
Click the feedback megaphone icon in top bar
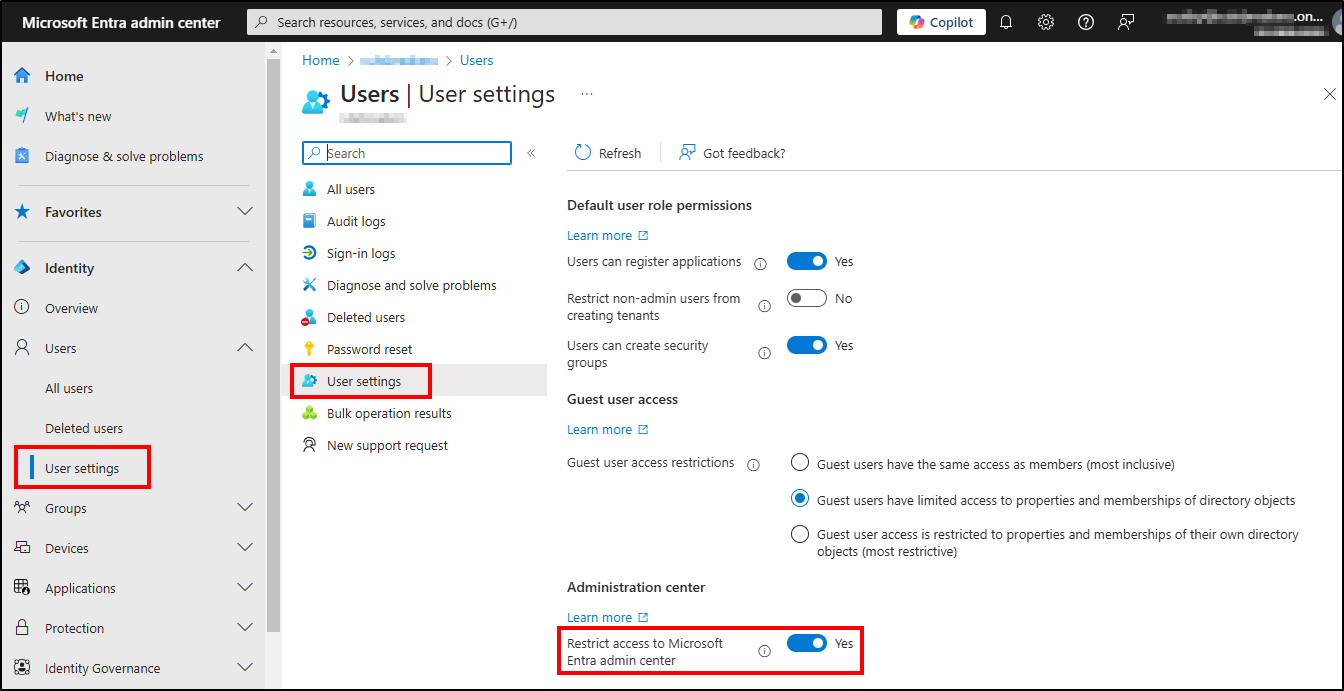point(1125,21)
